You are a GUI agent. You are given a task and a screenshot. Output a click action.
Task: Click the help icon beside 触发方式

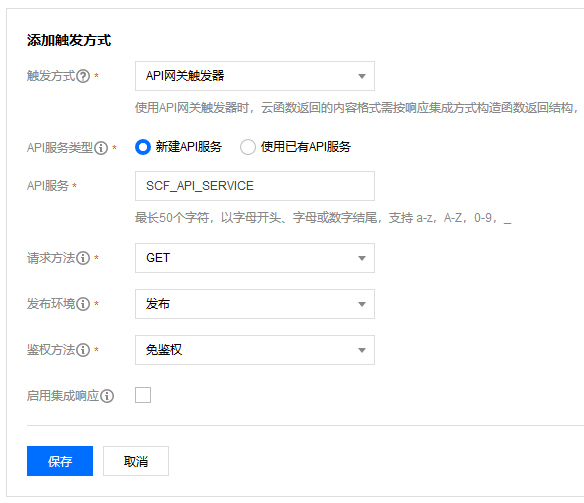point(83,76)
